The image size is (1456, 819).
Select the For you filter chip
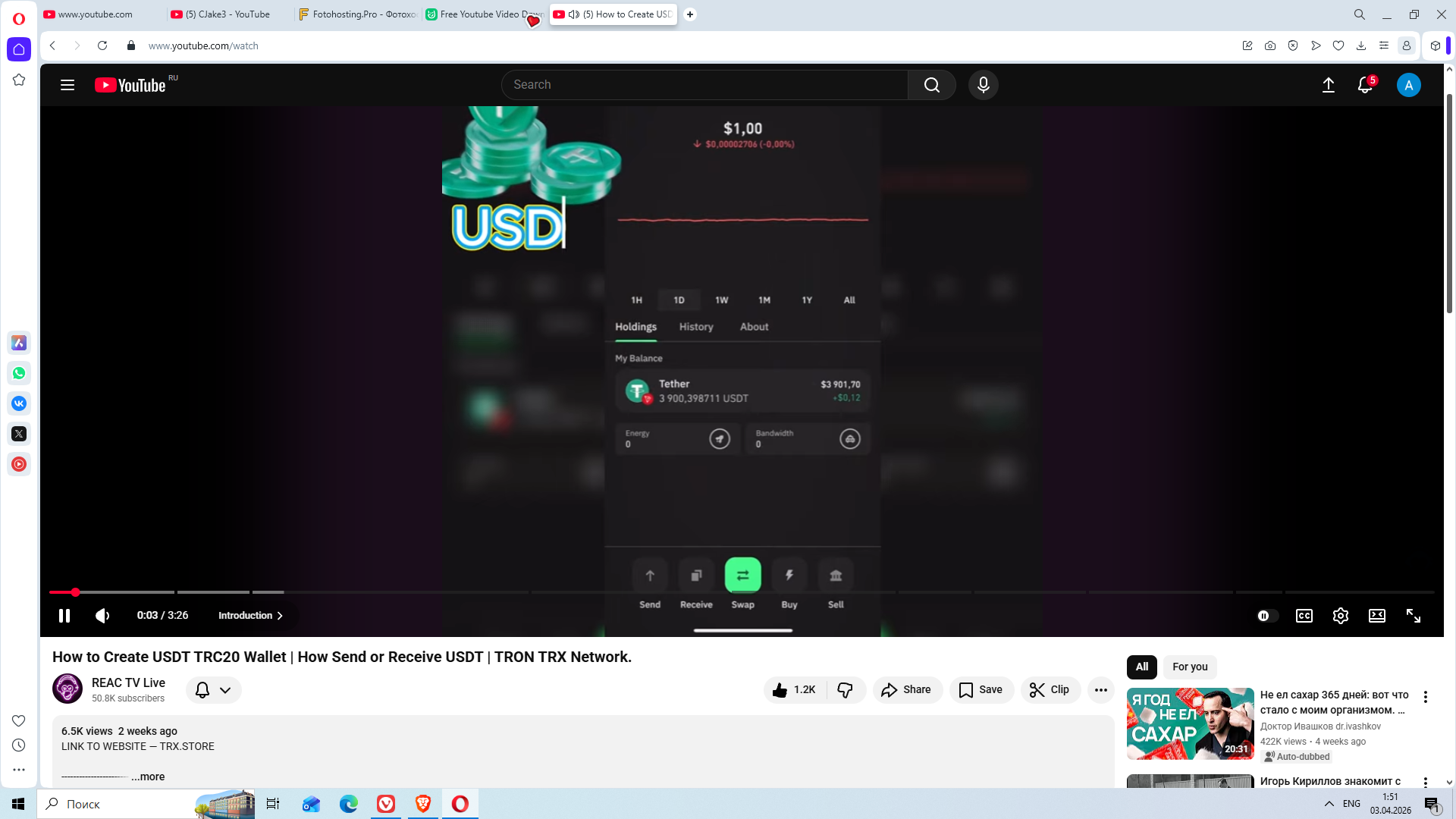click(1189, 667)
